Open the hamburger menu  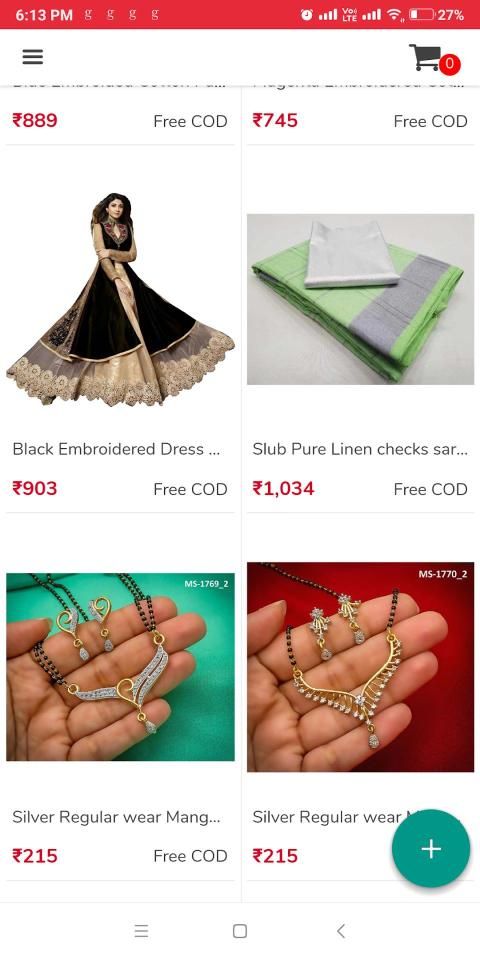tap(32, 57)
